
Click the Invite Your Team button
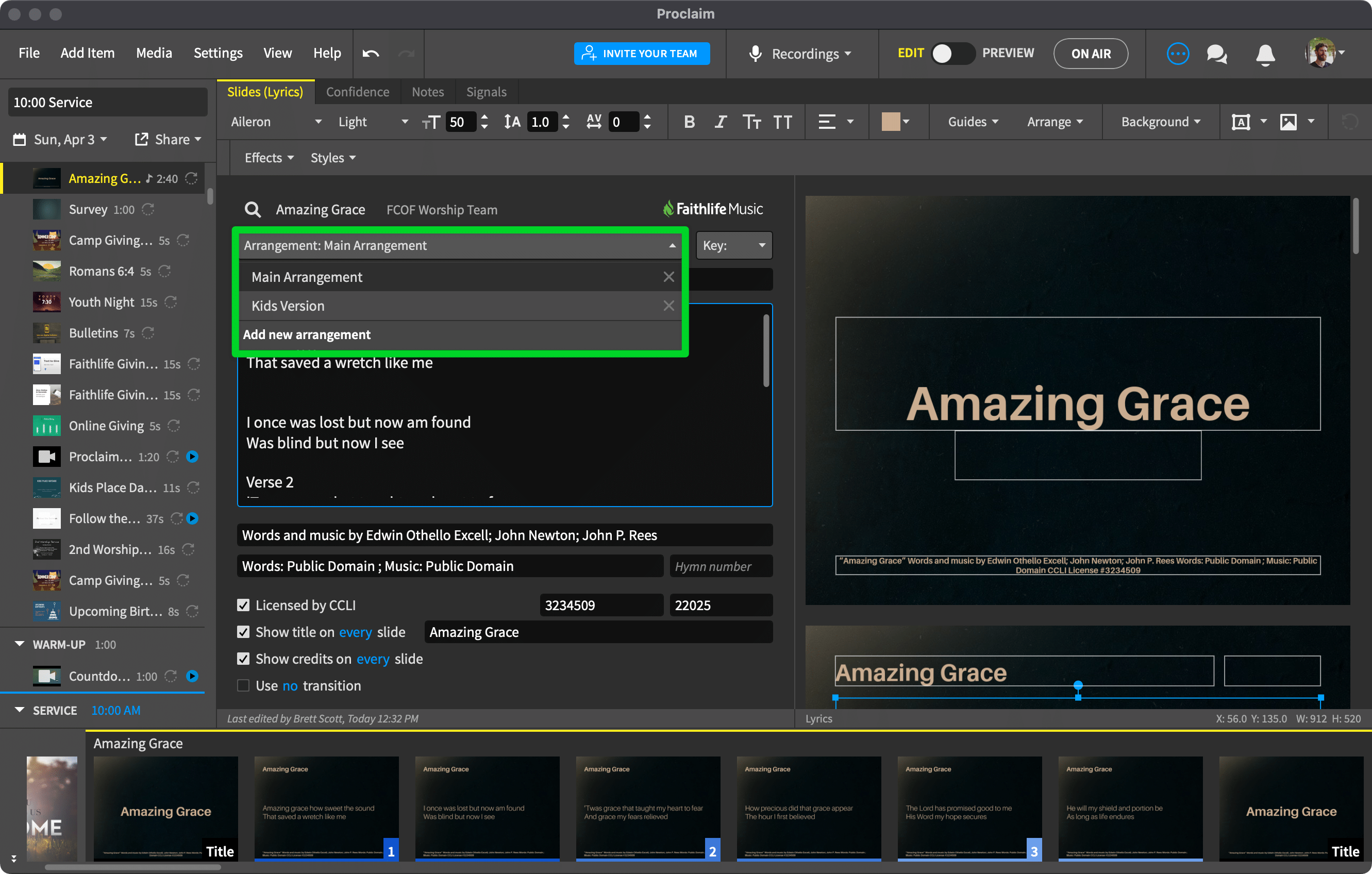tap(642, 54)
